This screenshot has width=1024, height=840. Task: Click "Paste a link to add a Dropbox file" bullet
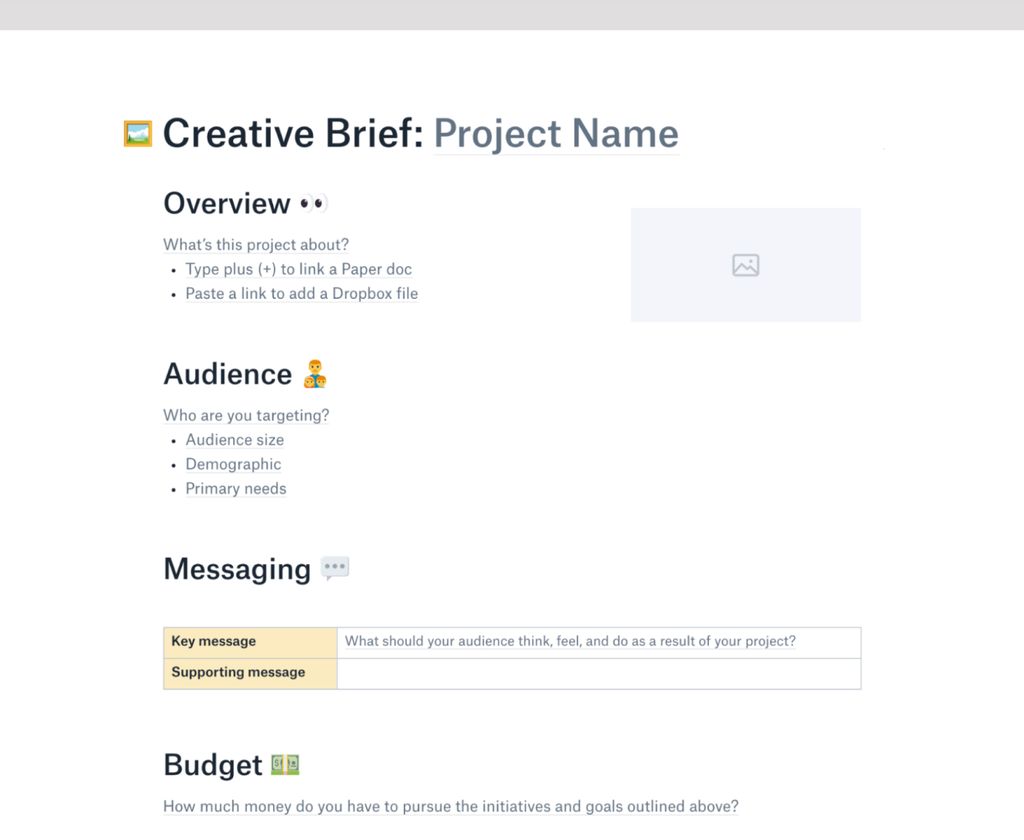(x=301, y=294)
